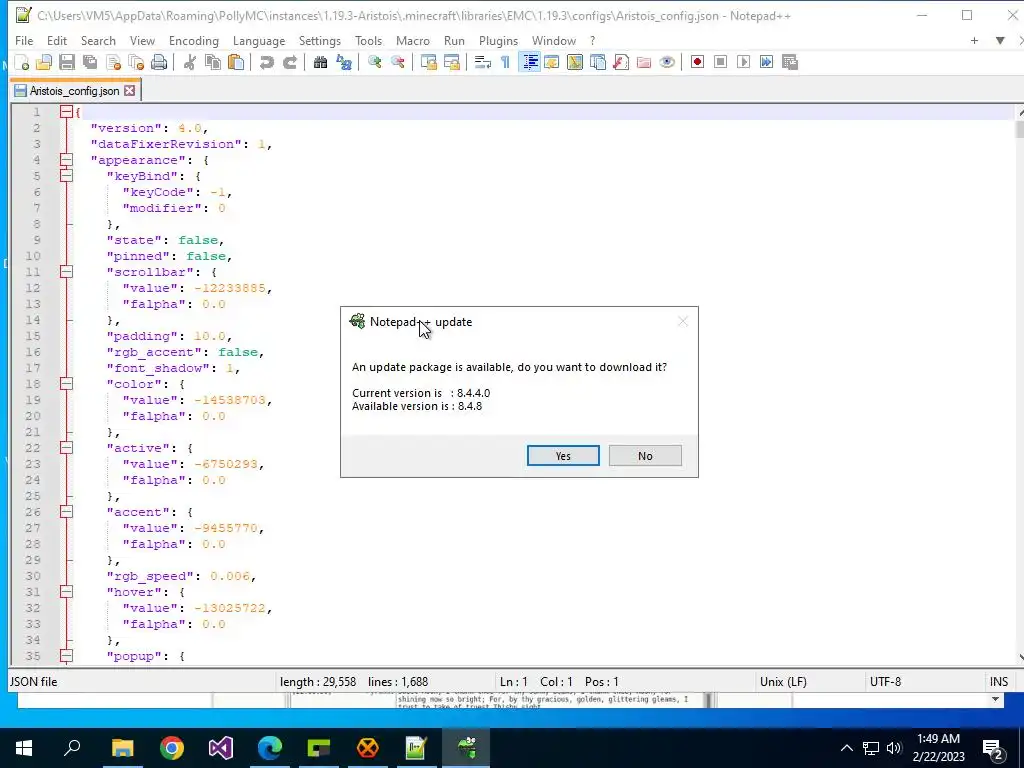Collapse the "popup" fold marker on line 35
The width and height of the screenshot is (1024, 768).
pos(66,656)
